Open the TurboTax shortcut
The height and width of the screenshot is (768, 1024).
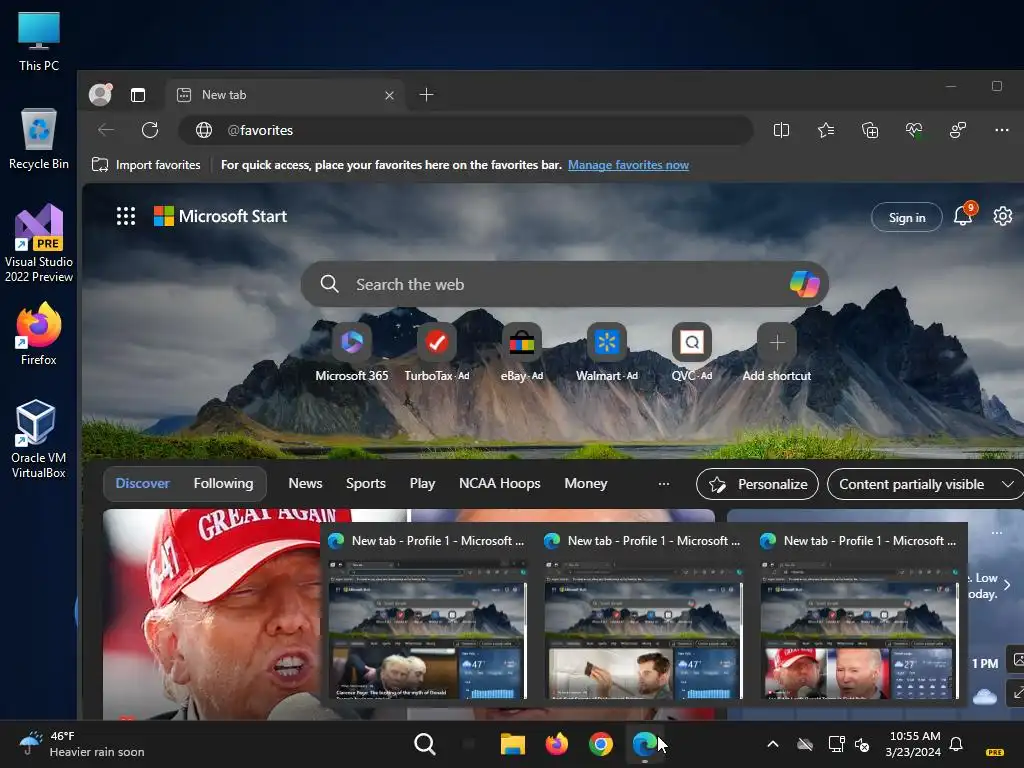pos(436,353)
